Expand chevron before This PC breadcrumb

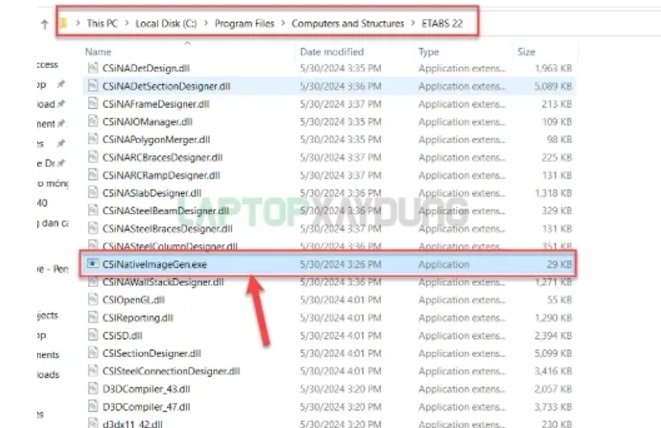click(78, 24)
